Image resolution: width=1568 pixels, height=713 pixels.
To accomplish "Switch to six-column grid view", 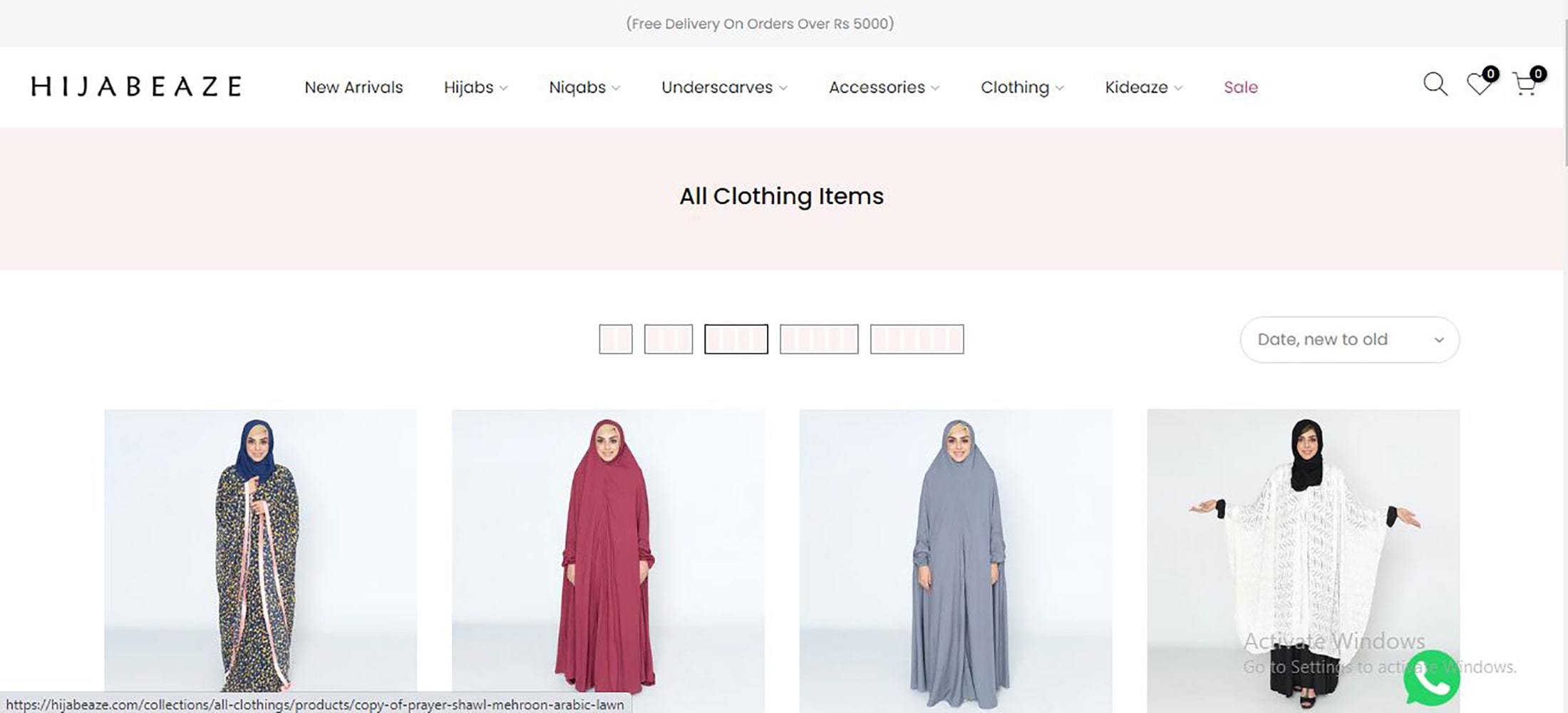I will [917, 339].
